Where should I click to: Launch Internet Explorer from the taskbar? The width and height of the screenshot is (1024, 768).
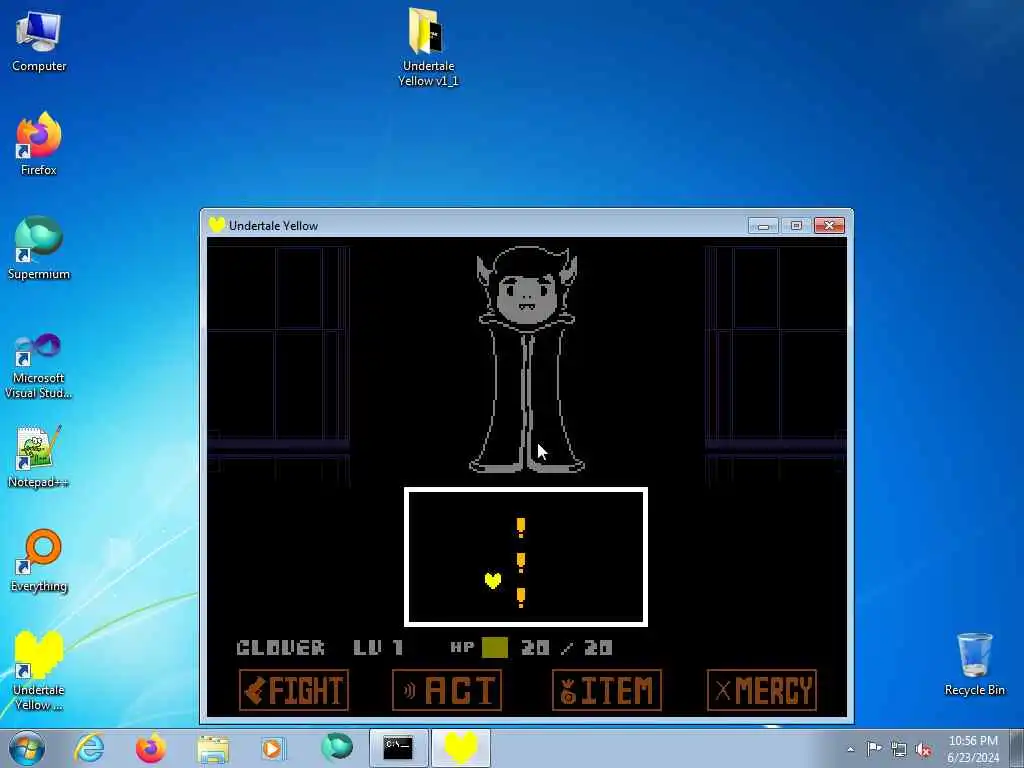coord(89,748)
